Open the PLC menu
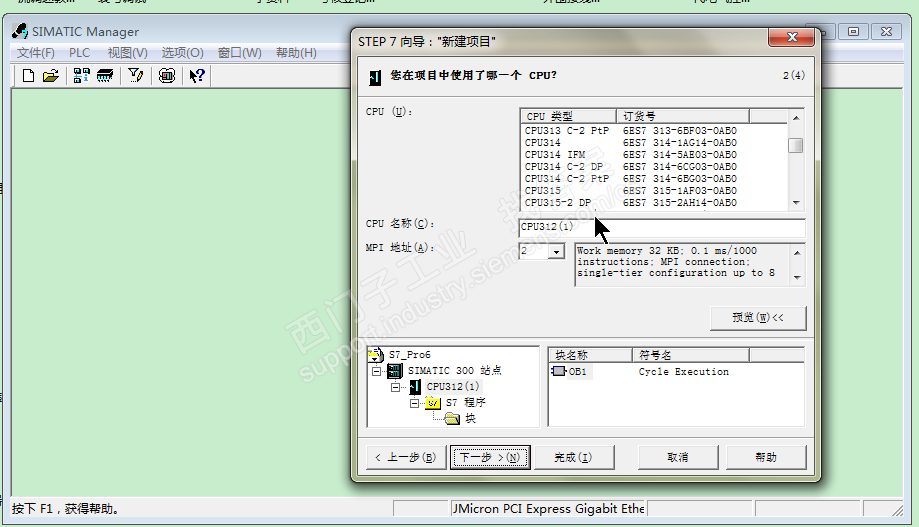The width and height of the screenshot is (919, 527). [79, 53]
